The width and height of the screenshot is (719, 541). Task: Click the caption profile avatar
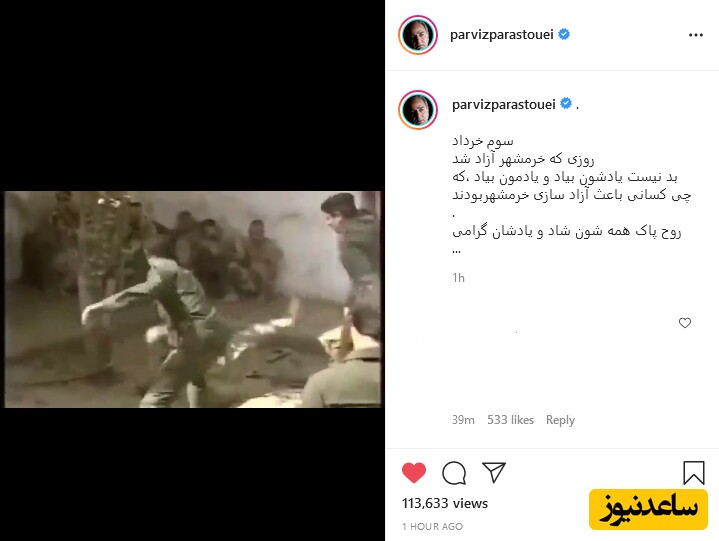click(x=418, y=110)
